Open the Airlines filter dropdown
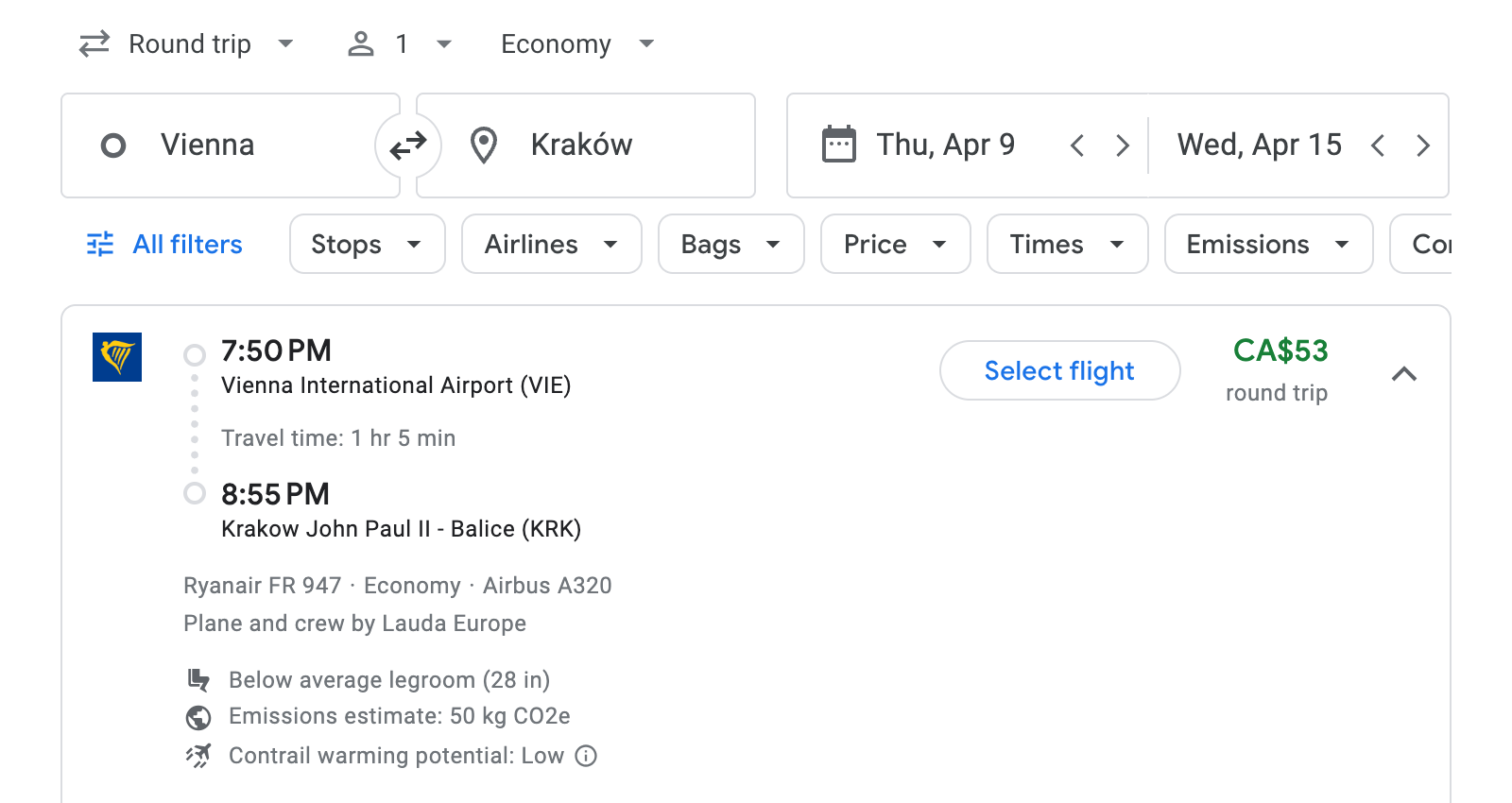The width and height of the screenshot is (1512, 803). (x=551, y=244)
